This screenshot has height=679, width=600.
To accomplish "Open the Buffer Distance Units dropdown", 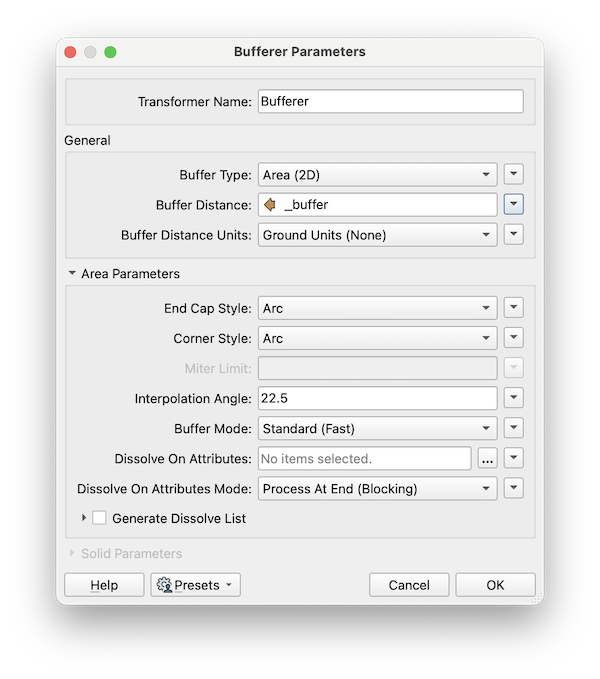I will (377, 235).
